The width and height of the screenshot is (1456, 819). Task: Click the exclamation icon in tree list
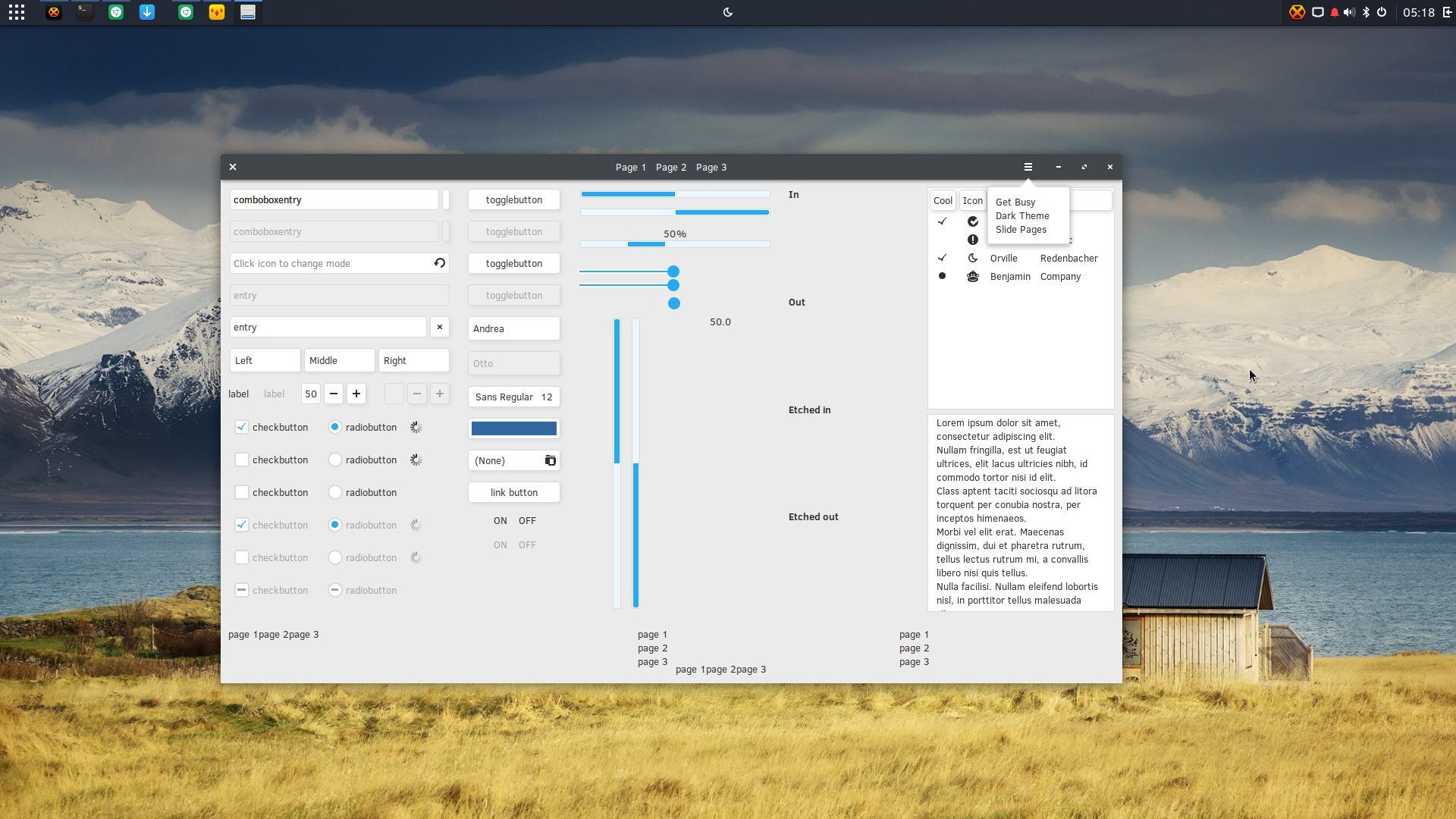[973, 240]
